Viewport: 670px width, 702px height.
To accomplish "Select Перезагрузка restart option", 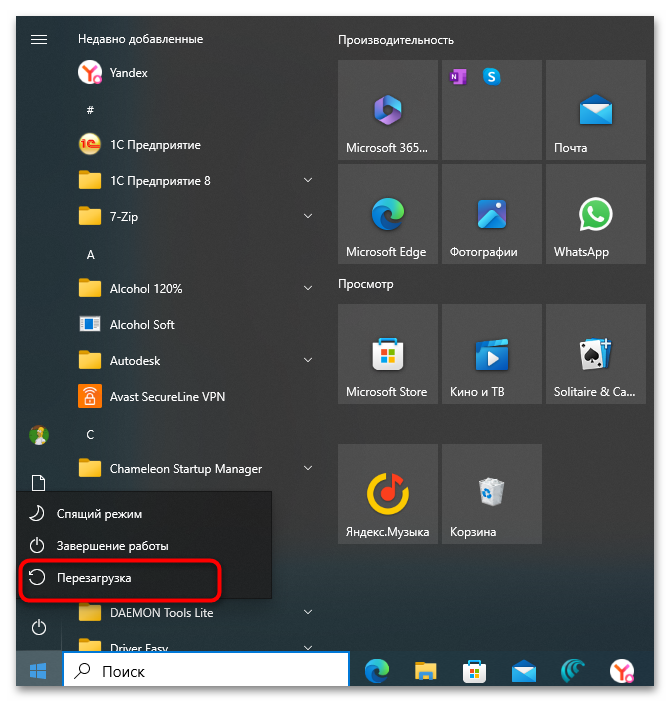I will pyautogui.click(x=144, y=578).
